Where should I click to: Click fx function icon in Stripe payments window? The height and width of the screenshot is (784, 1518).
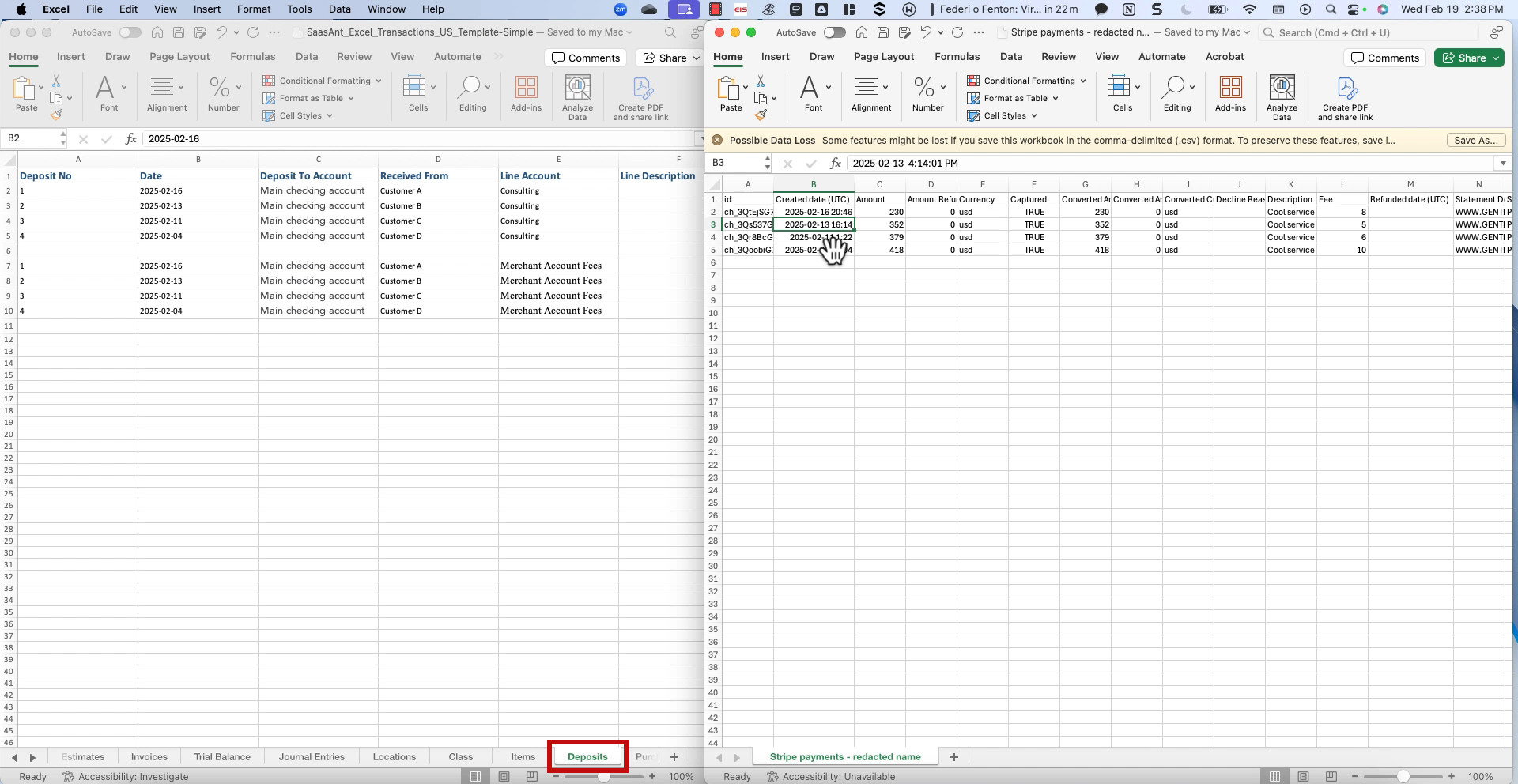tap(836, 163)
